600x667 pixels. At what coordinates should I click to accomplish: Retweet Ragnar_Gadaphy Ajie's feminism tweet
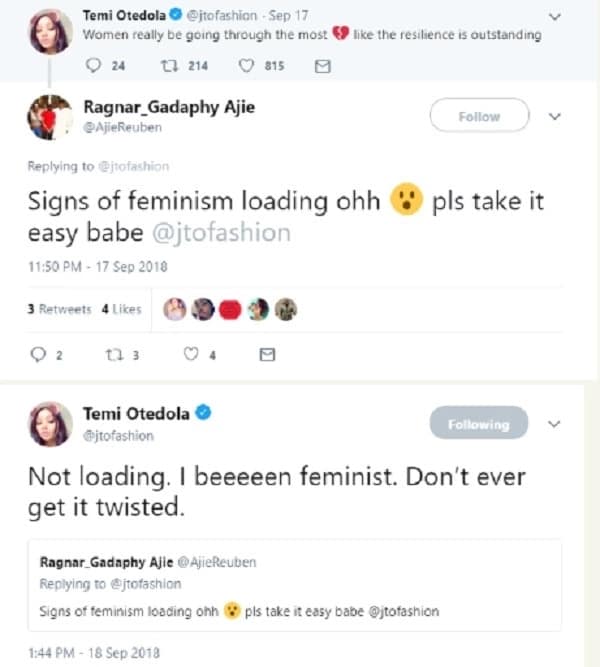(111, 354)
